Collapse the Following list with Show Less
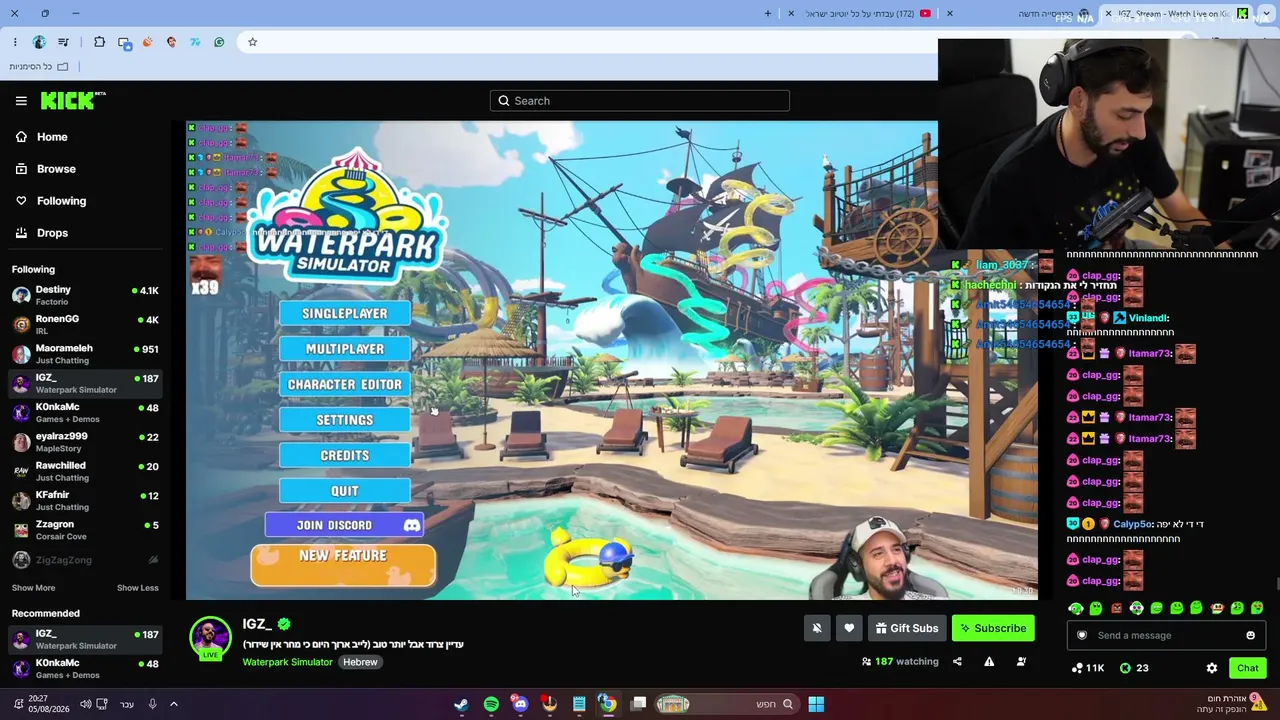Viewport: 1280px width, 720px height. coord(138,588)
